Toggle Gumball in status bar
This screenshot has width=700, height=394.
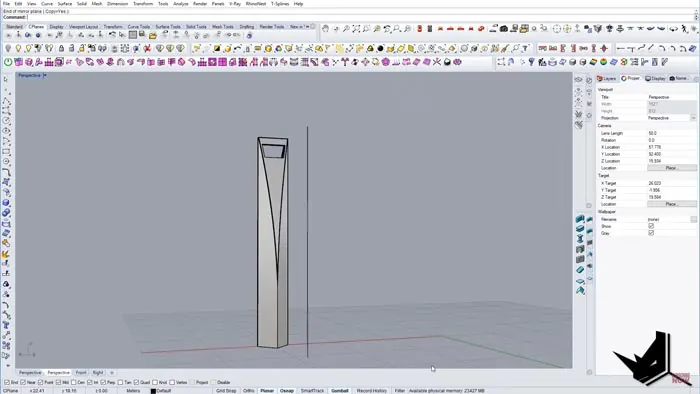click(x=340, y=391)
